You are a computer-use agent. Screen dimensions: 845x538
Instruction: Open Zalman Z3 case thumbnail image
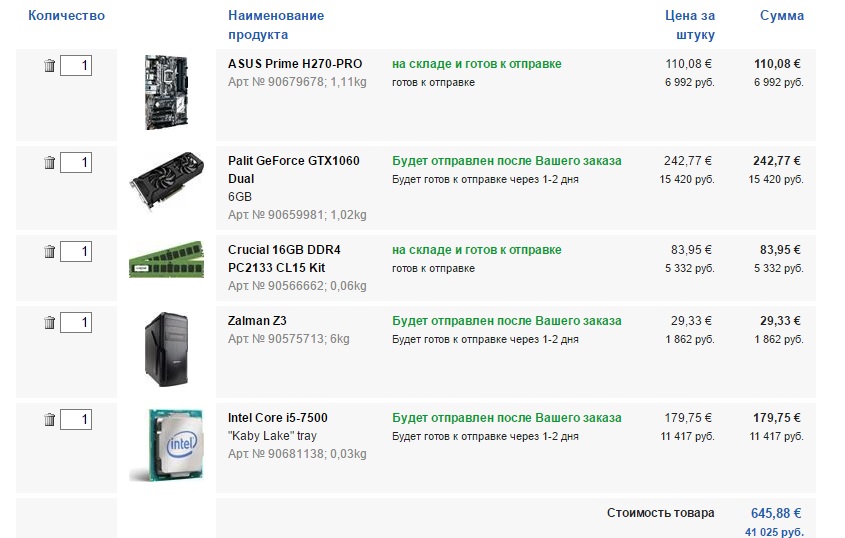point(167,349)
